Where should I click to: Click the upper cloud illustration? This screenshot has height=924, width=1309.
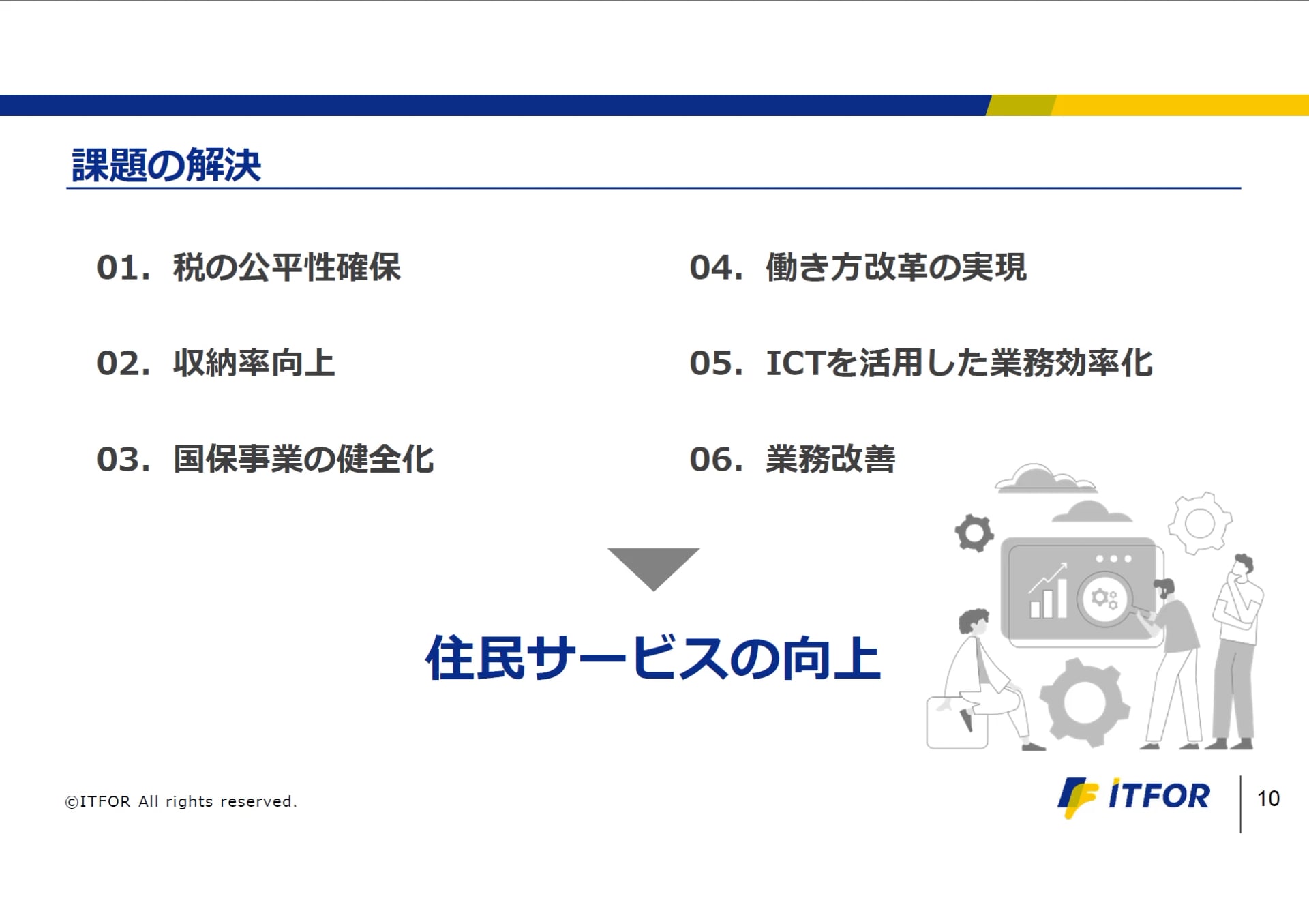1043,479
